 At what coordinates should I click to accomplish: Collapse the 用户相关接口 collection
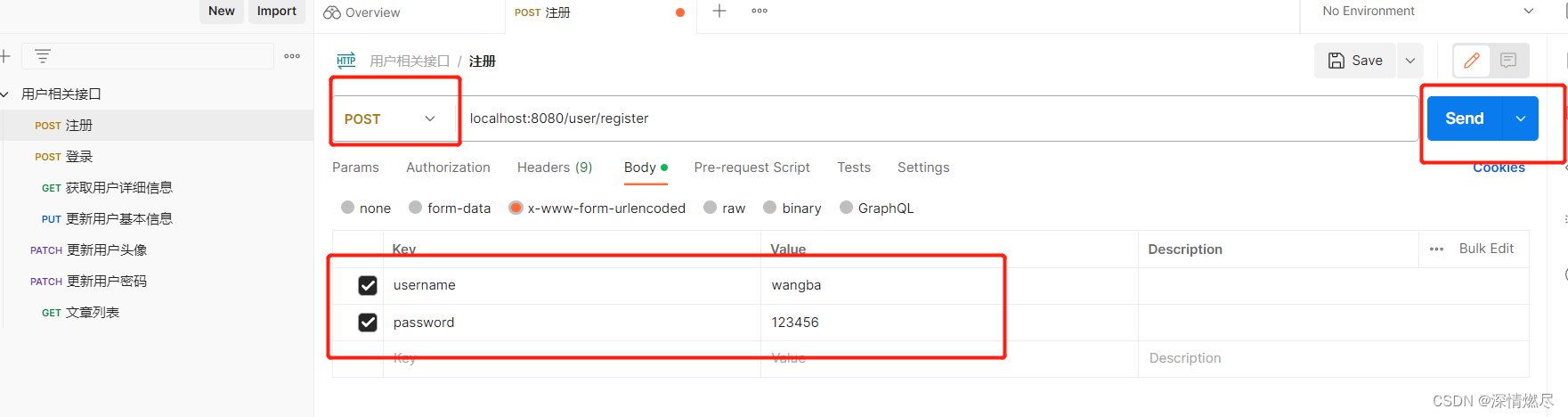tap(4, 94)
